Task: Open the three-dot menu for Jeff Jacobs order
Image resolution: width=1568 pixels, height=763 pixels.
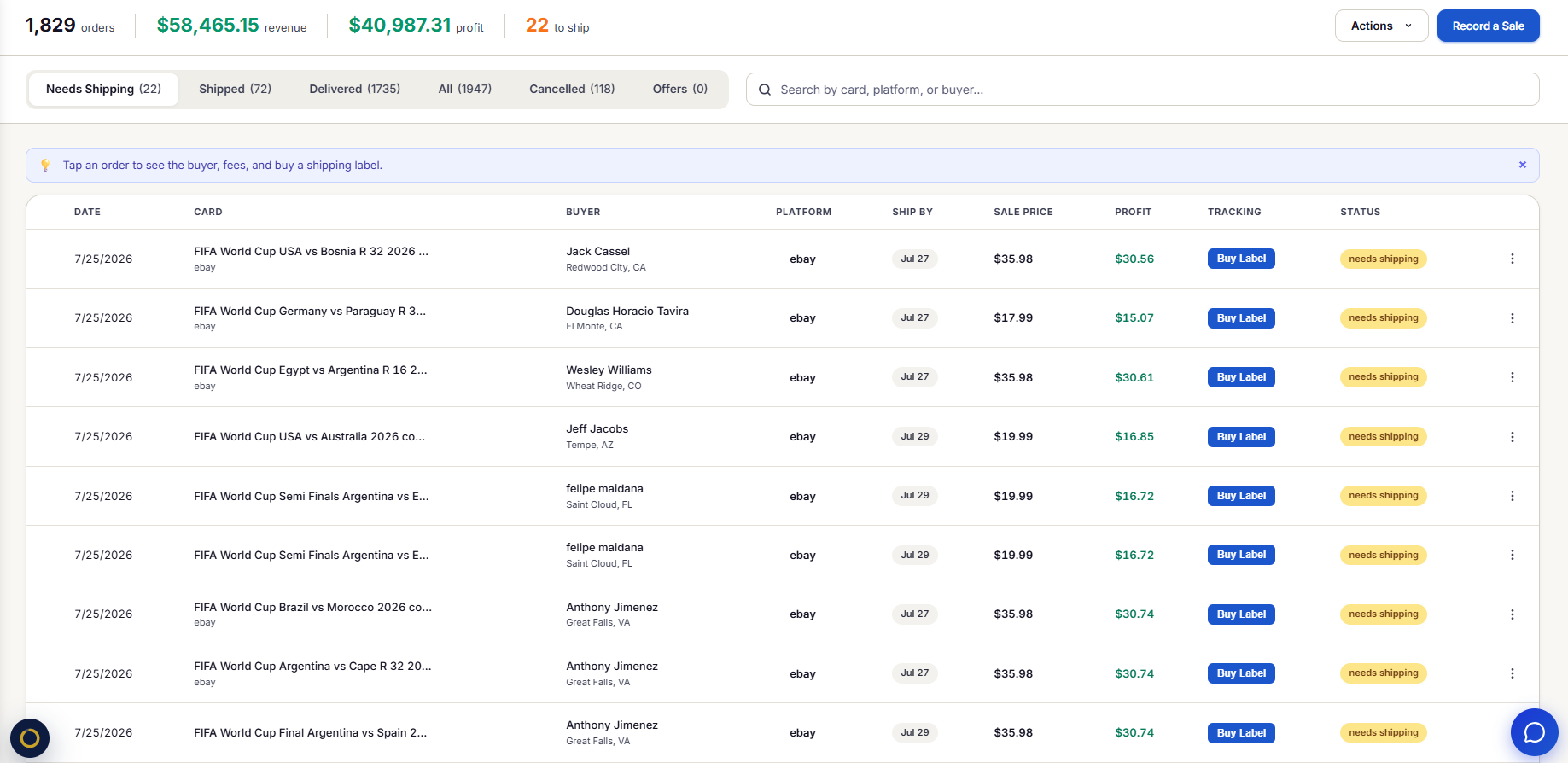Action: click(1512, 437)
